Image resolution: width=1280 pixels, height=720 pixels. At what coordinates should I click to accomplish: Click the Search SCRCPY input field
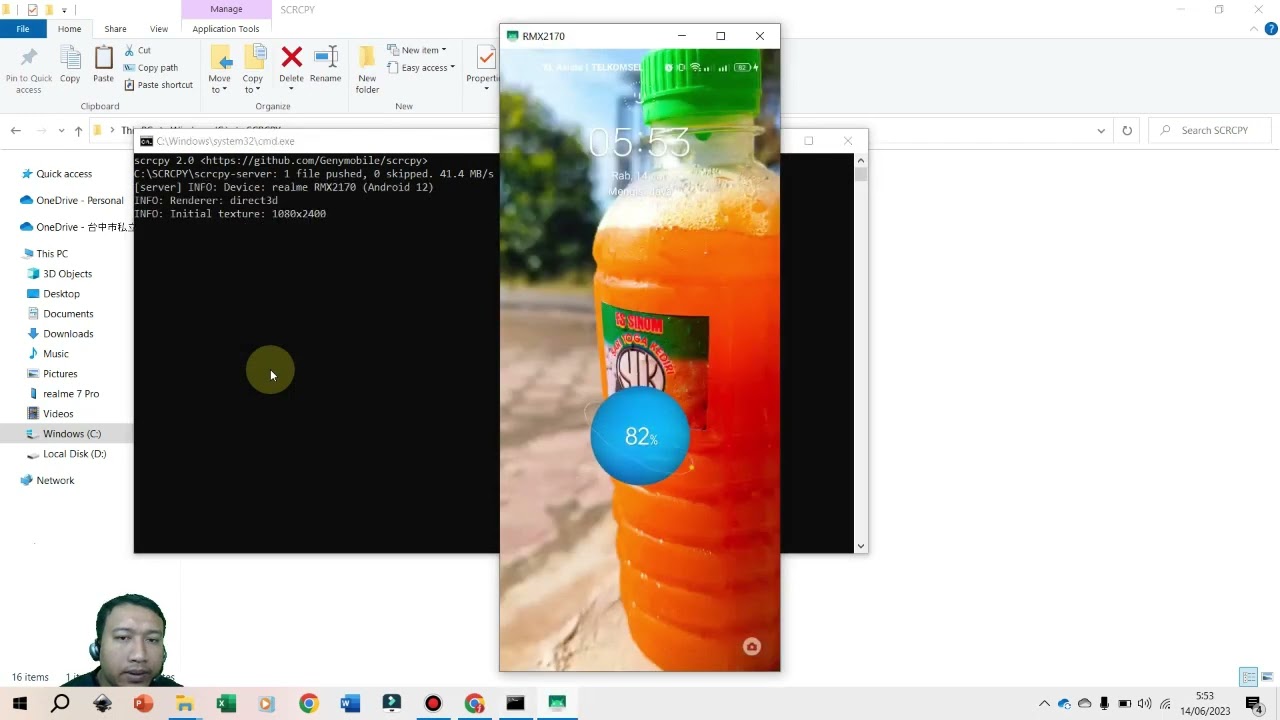(1212, 130)
